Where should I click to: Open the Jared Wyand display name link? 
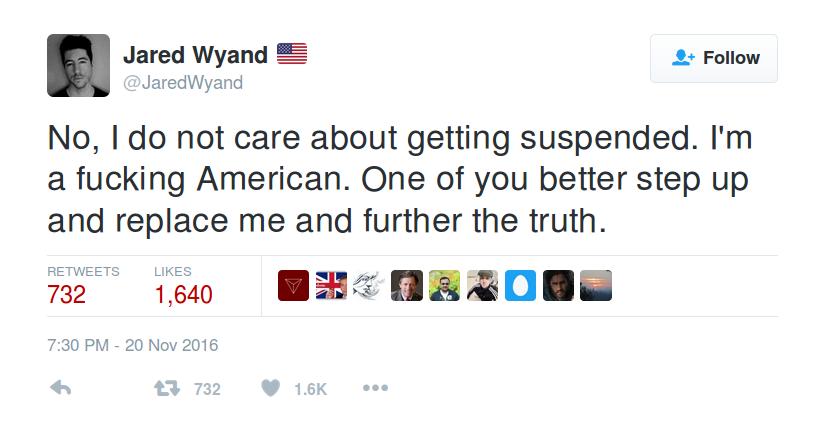click(193, 55)
